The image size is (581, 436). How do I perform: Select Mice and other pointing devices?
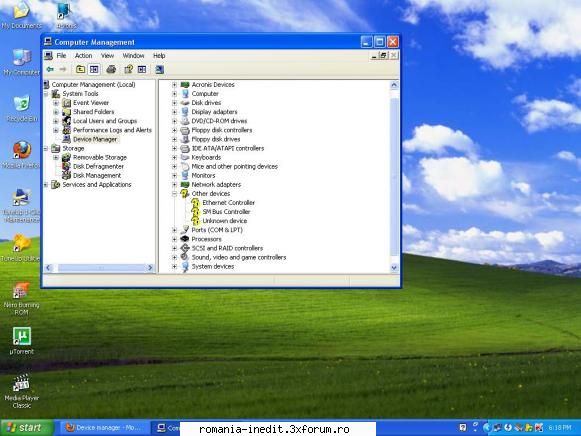click(235, 166)
